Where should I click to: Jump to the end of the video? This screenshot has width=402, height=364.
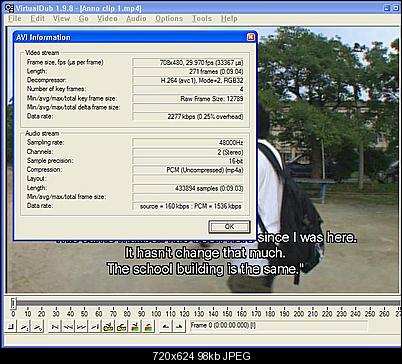click(94, 326)
